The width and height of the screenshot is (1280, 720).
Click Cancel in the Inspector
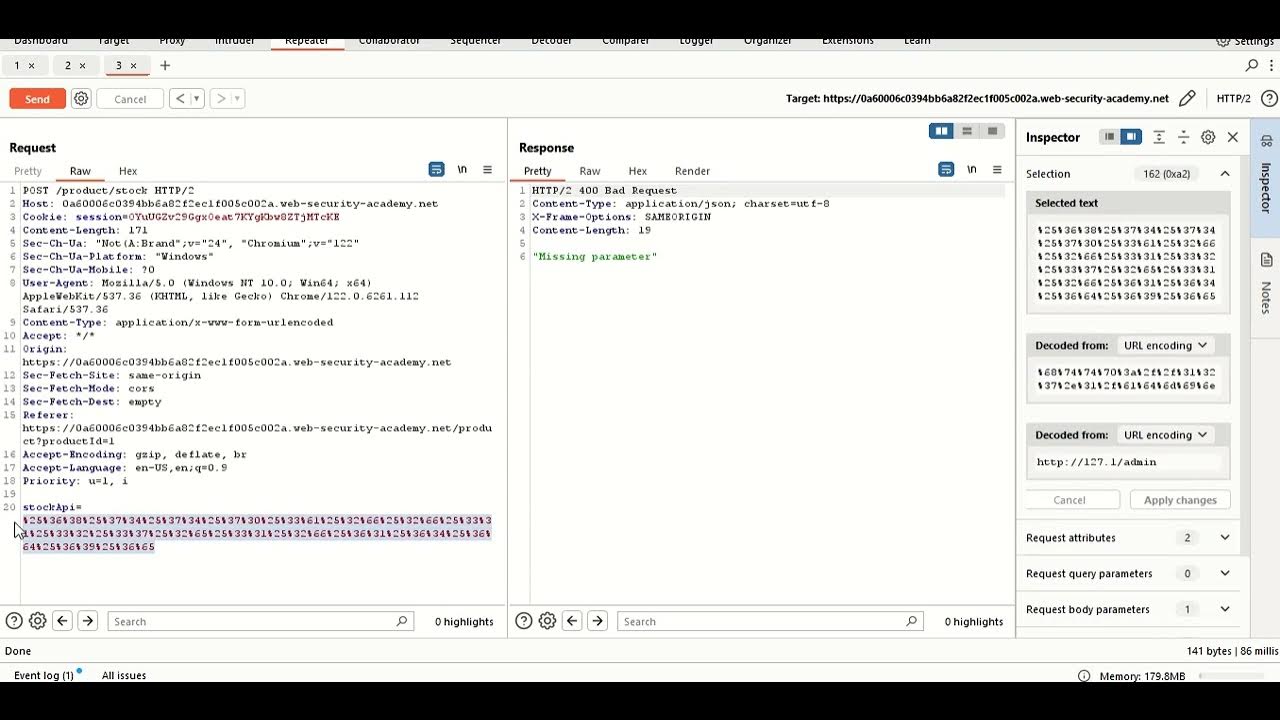pos(1069,500)
